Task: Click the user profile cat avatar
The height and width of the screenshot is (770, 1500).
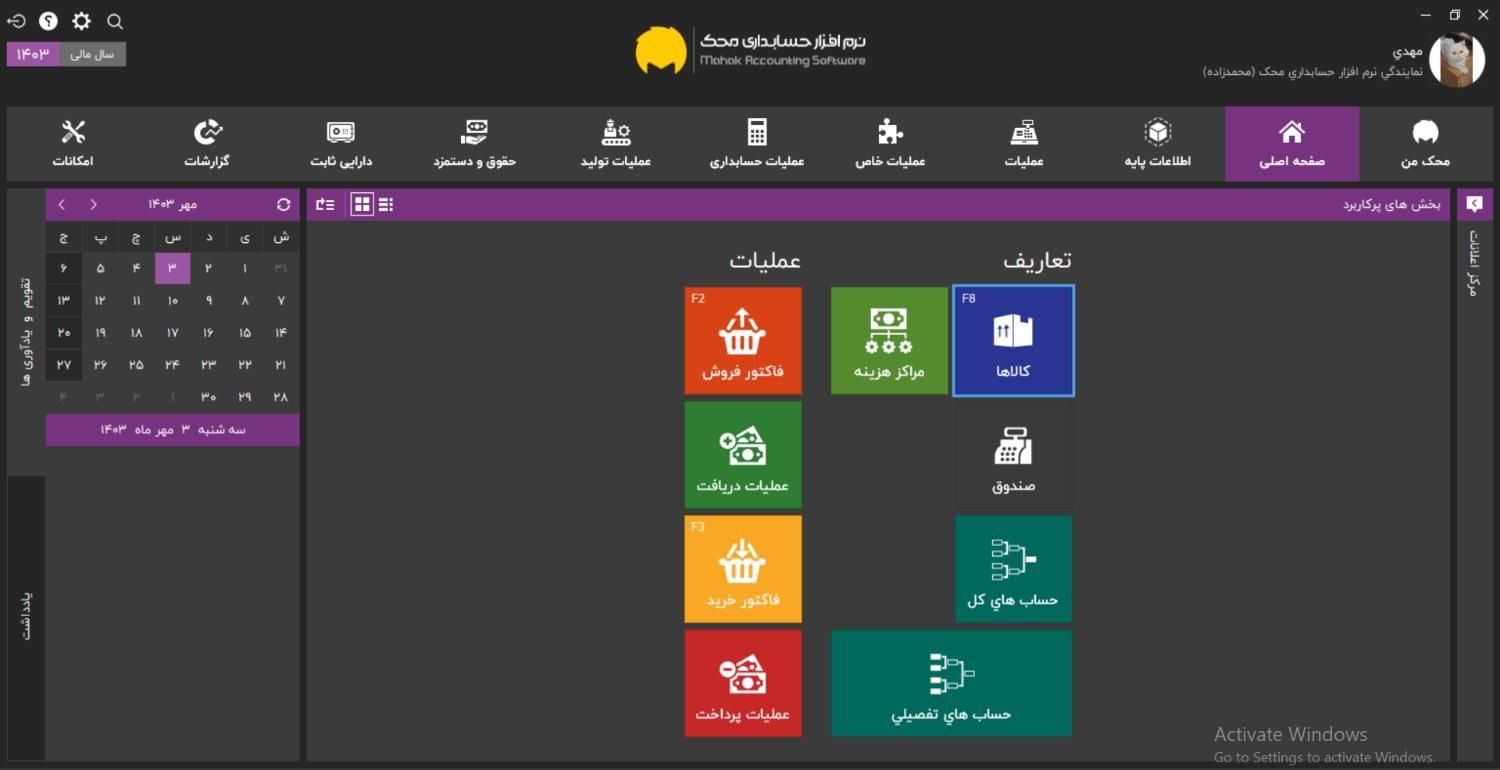Action: (1456, 60)
